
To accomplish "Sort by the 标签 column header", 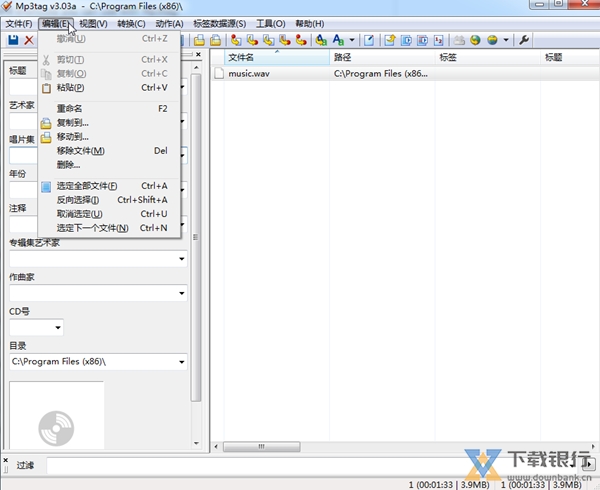I will click(x=488, y=57).
